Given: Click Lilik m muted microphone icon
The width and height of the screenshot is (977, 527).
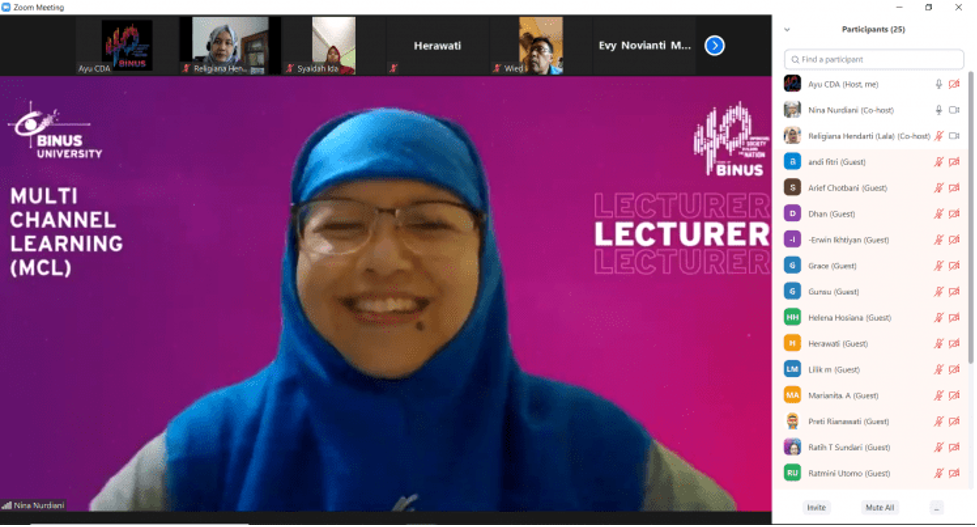Looking at the screenshot, I should tap(938, 369).
